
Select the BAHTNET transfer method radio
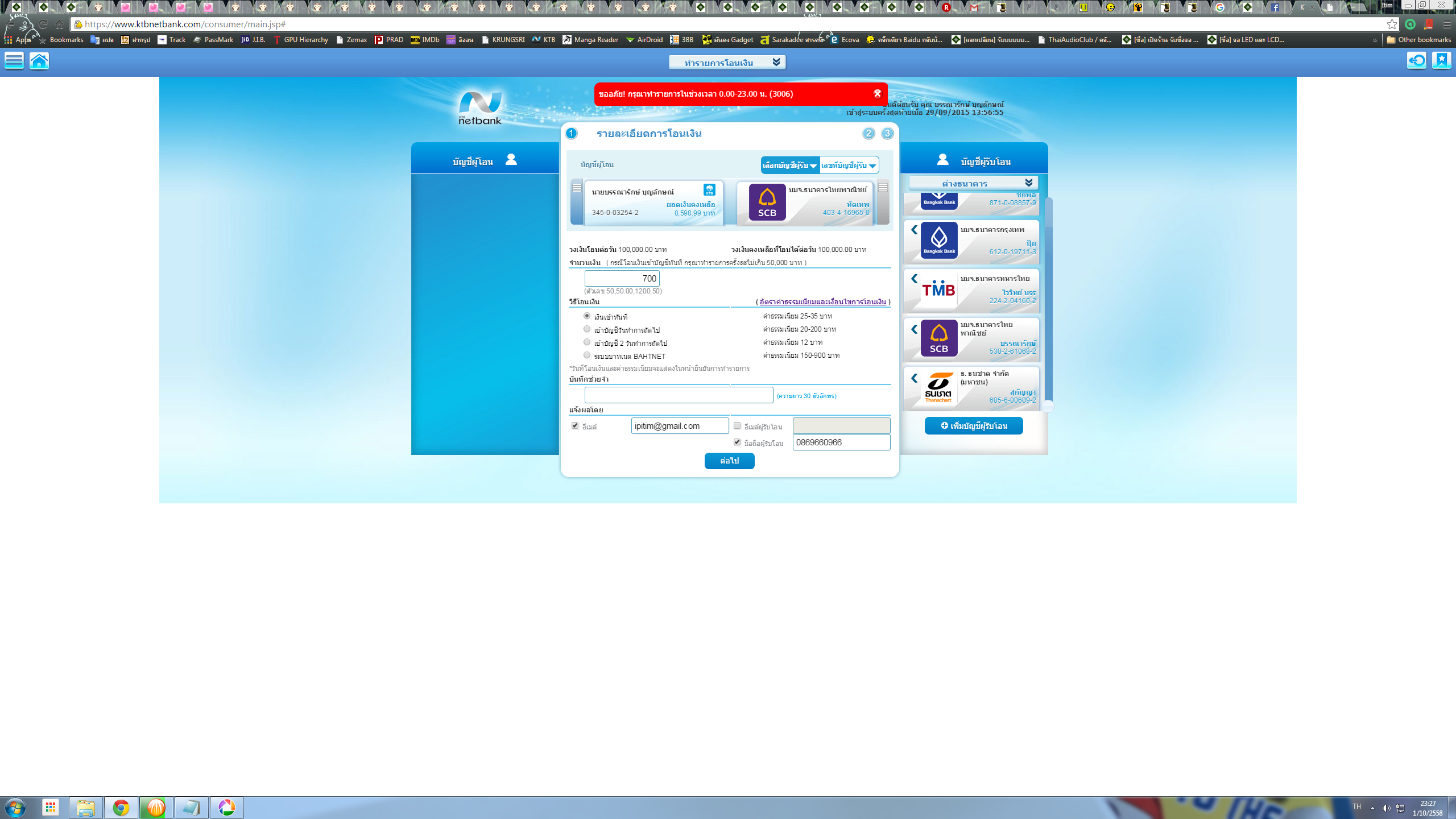pyautogui.click(x=587, y=355)
